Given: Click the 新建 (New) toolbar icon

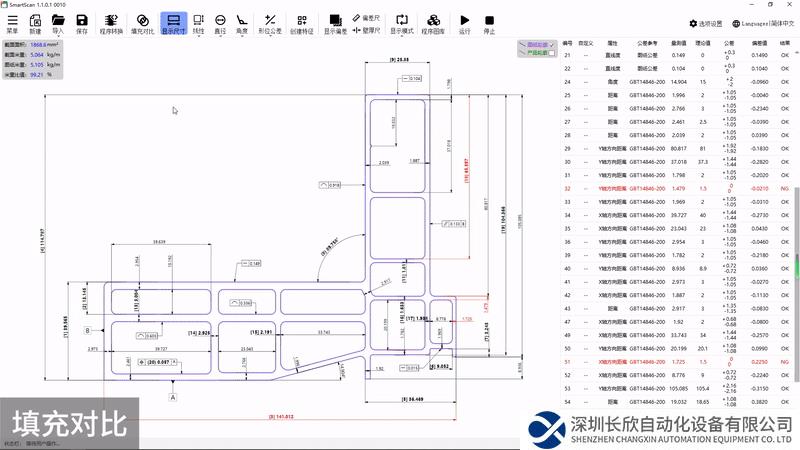Looking at the screenshot, I should (x=35, y=21).
